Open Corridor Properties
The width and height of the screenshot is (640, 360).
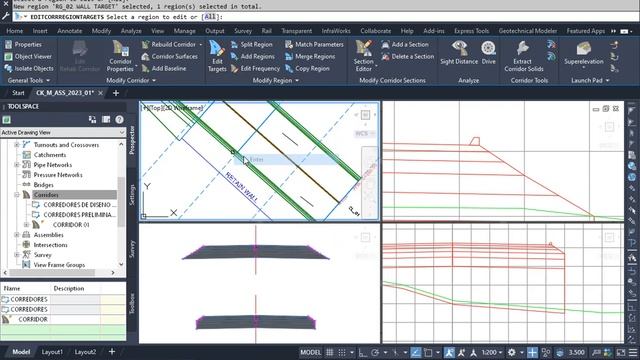tap(120, 56)
